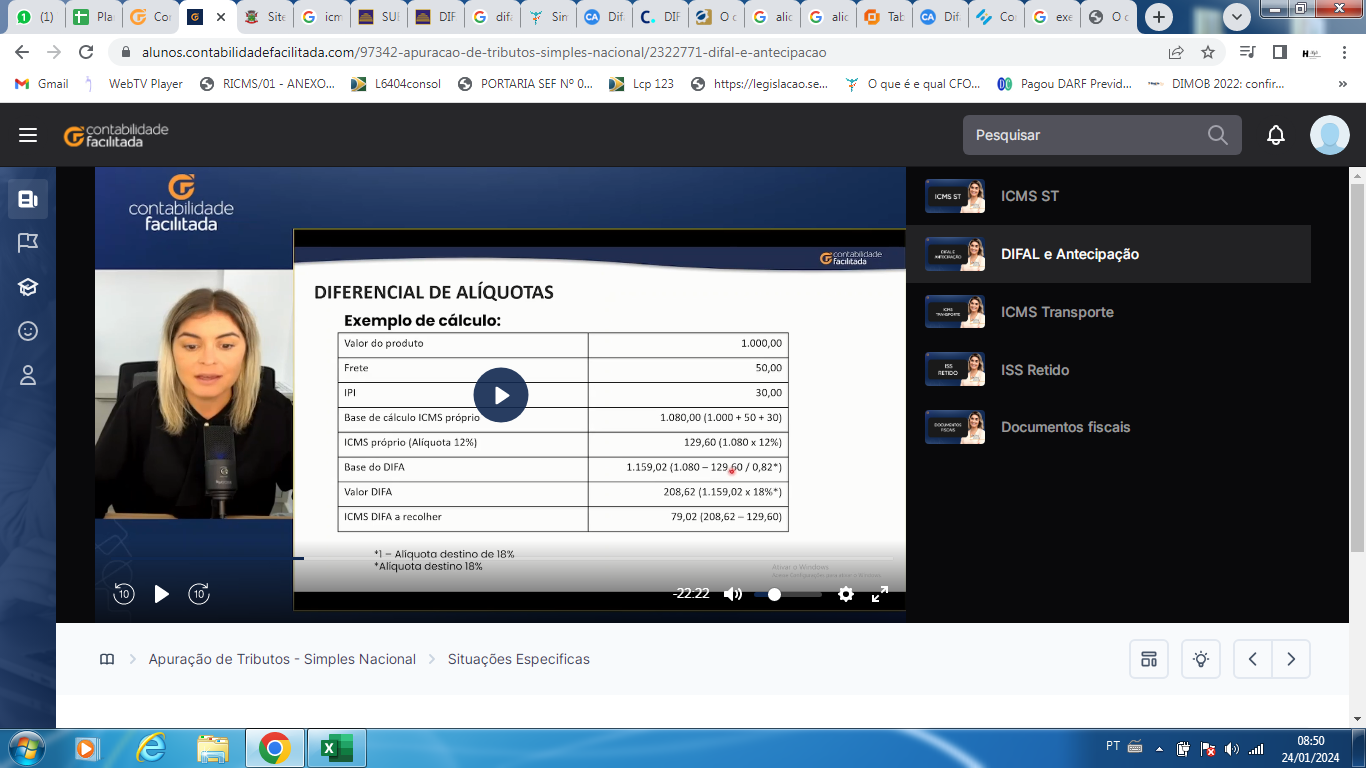Open a new browser tab
Screen dimensions: 1366x768
[x=1159, y=17]
